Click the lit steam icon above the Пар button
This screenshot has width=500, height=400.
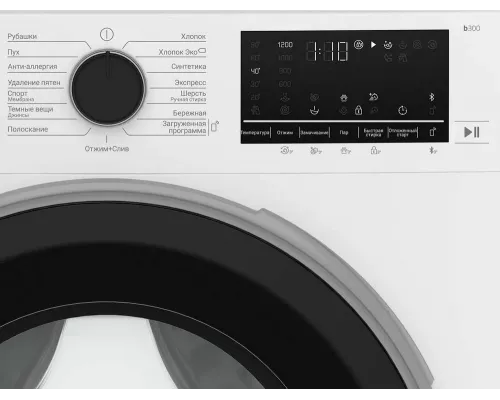point(344,98)
